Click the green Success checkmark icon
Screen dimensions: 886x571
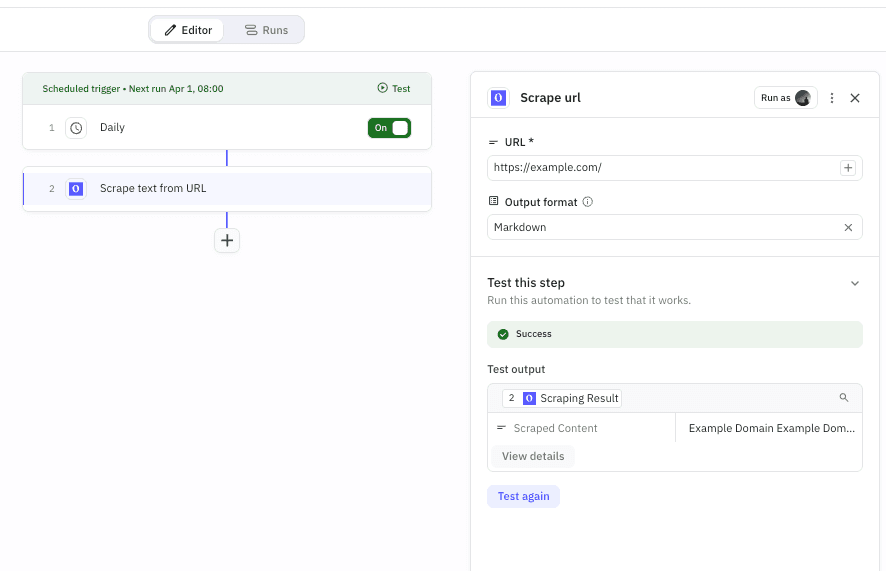point(503,334)
